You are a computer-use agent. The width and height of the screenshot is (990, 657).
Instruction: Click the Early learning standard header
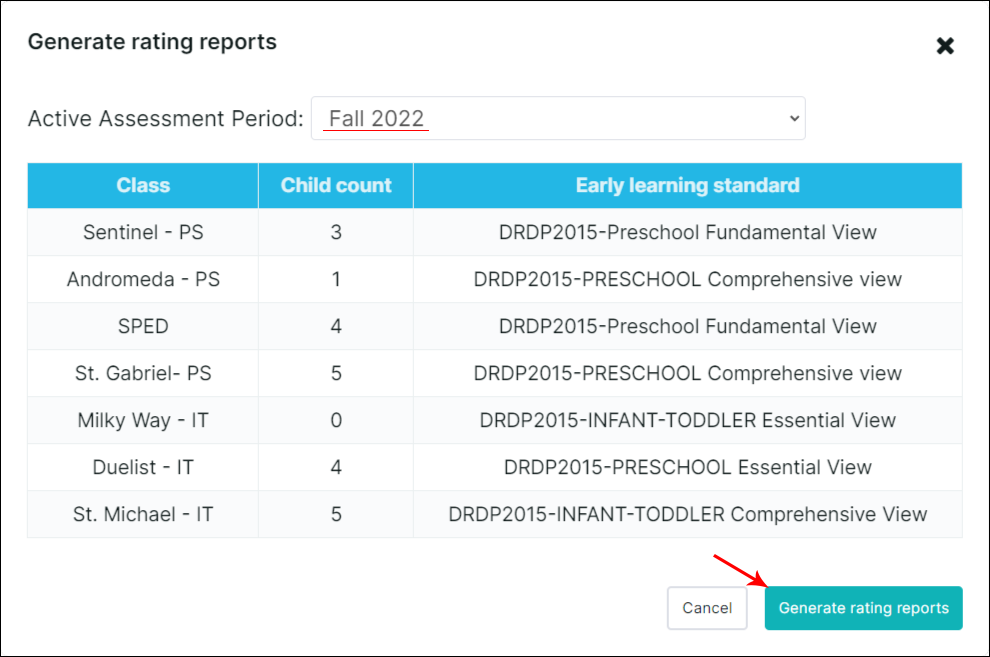pyautogui.click(x=687, y=185)
